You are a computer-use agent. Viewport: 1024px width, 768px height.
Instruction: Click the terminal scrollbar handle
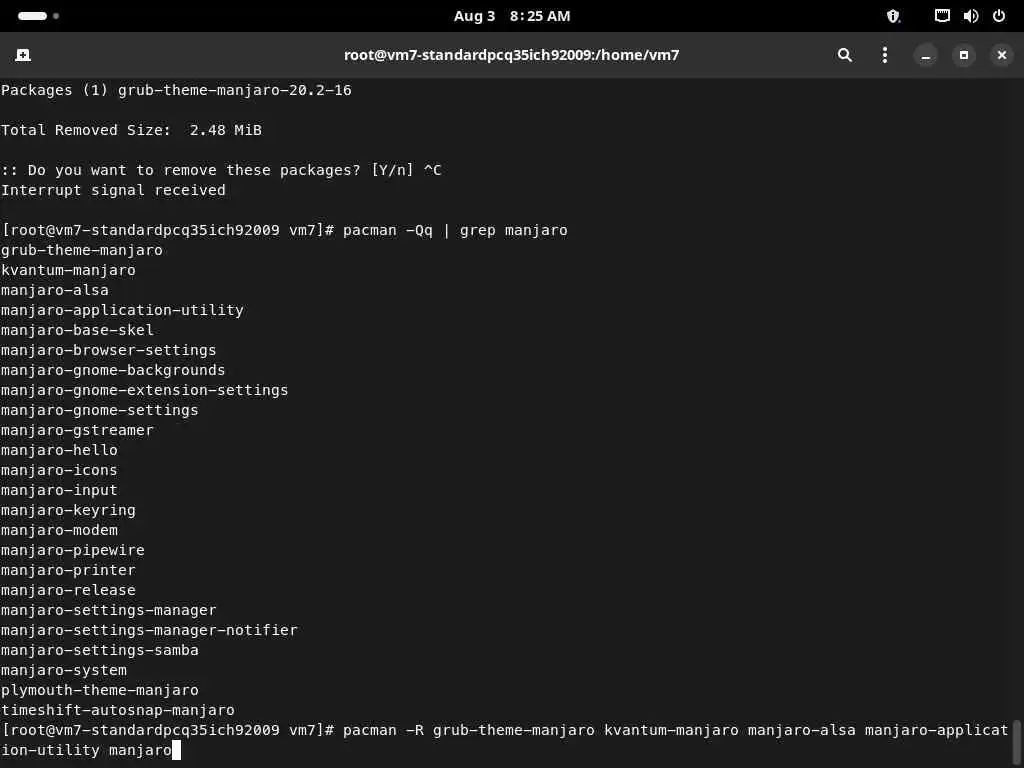pos(1016,741)
